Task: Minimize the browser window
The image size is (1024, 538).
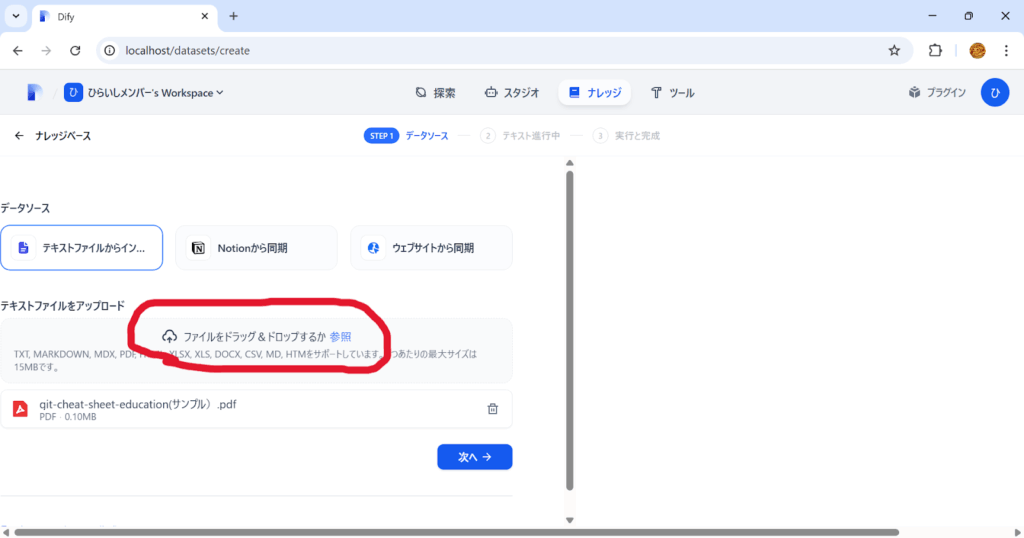Action: pos(933,16)
